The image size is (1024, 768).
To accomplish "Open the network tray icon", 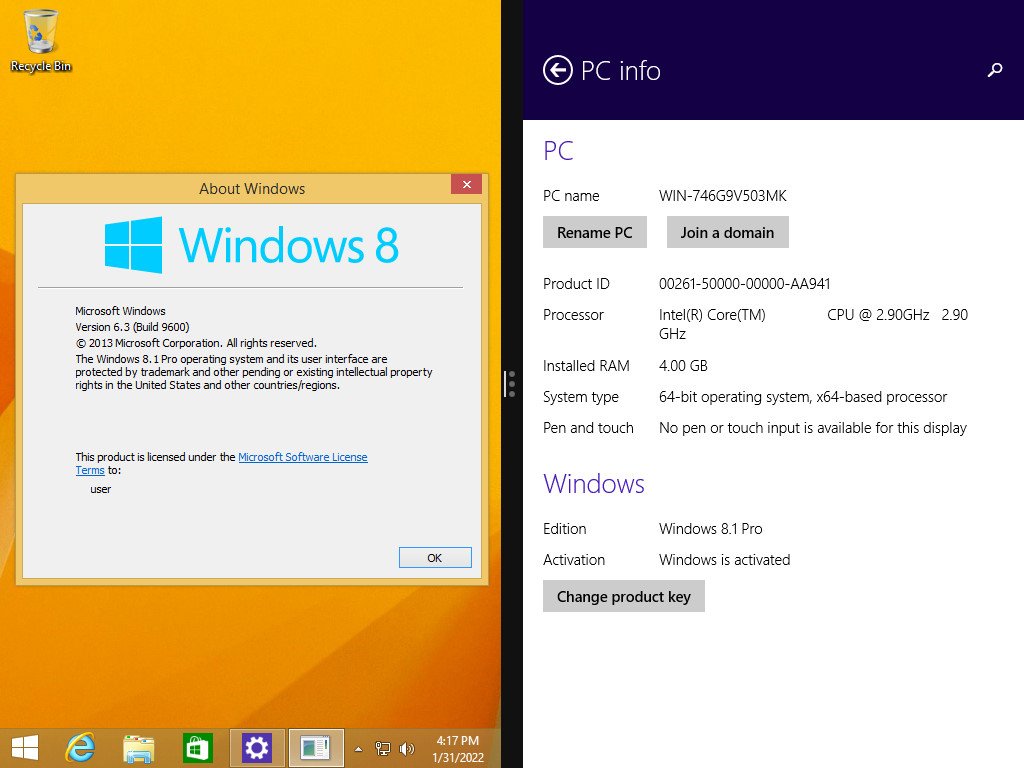I will (383, 749).
